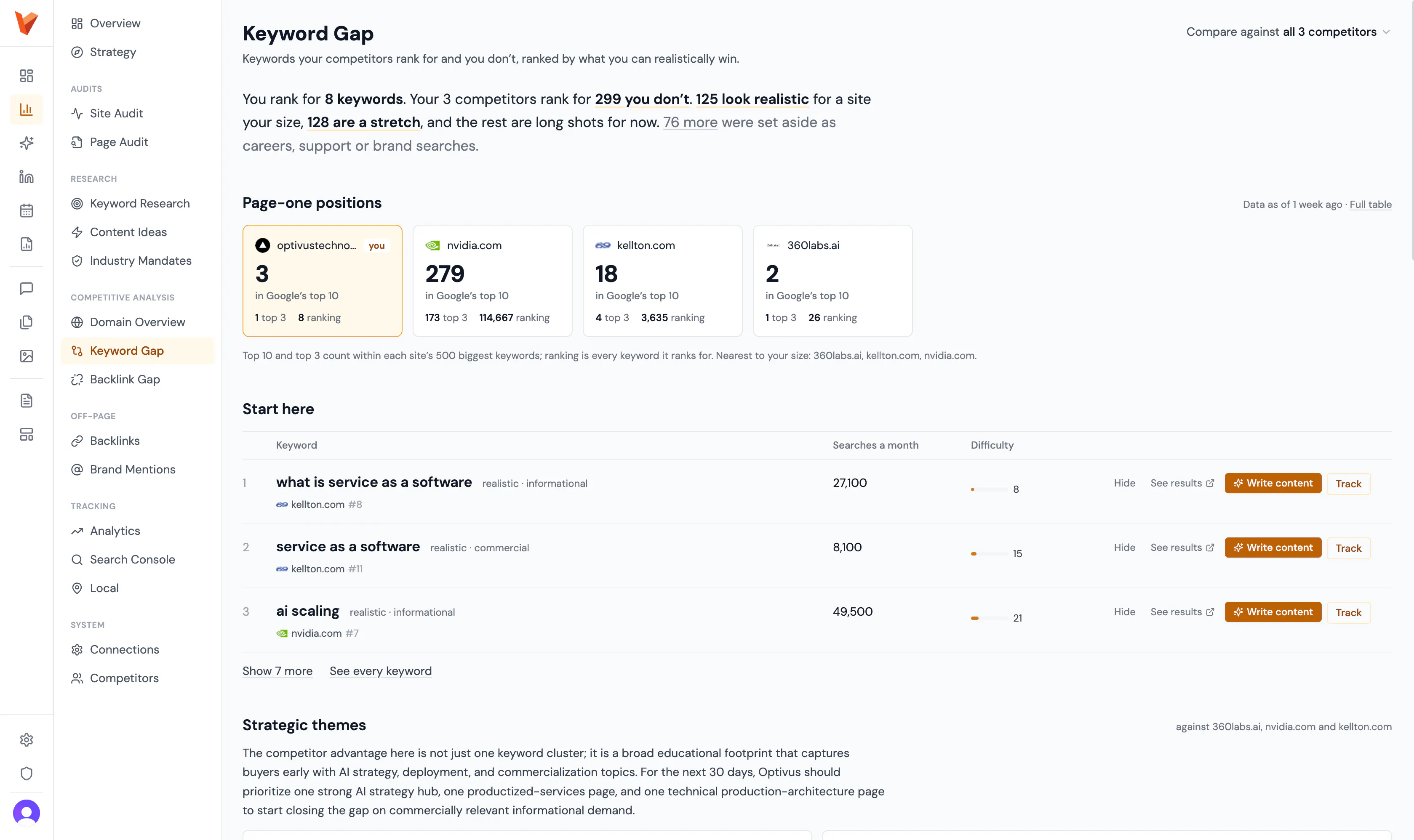1414x840 pixels.
Task: Click the difficulty bar showing 8
Action: point(989,489)
